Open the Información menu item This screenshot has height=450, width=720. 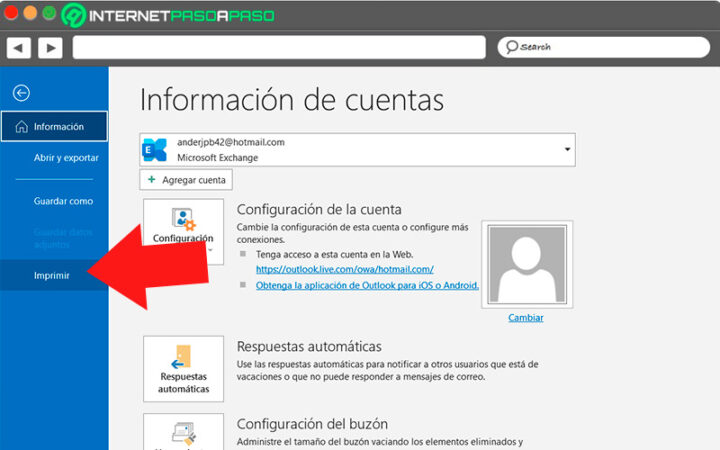pos(54,126)
